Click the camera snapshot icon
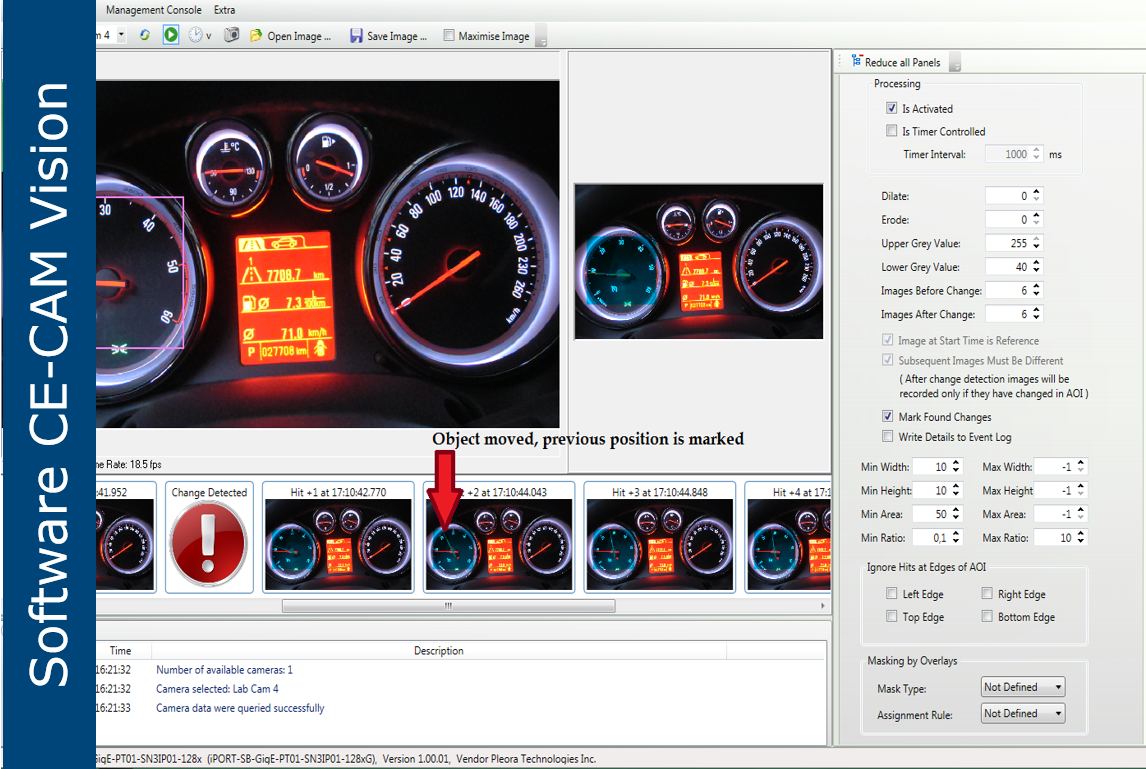This screenshot has width=1146, height=769. [231, 35]
